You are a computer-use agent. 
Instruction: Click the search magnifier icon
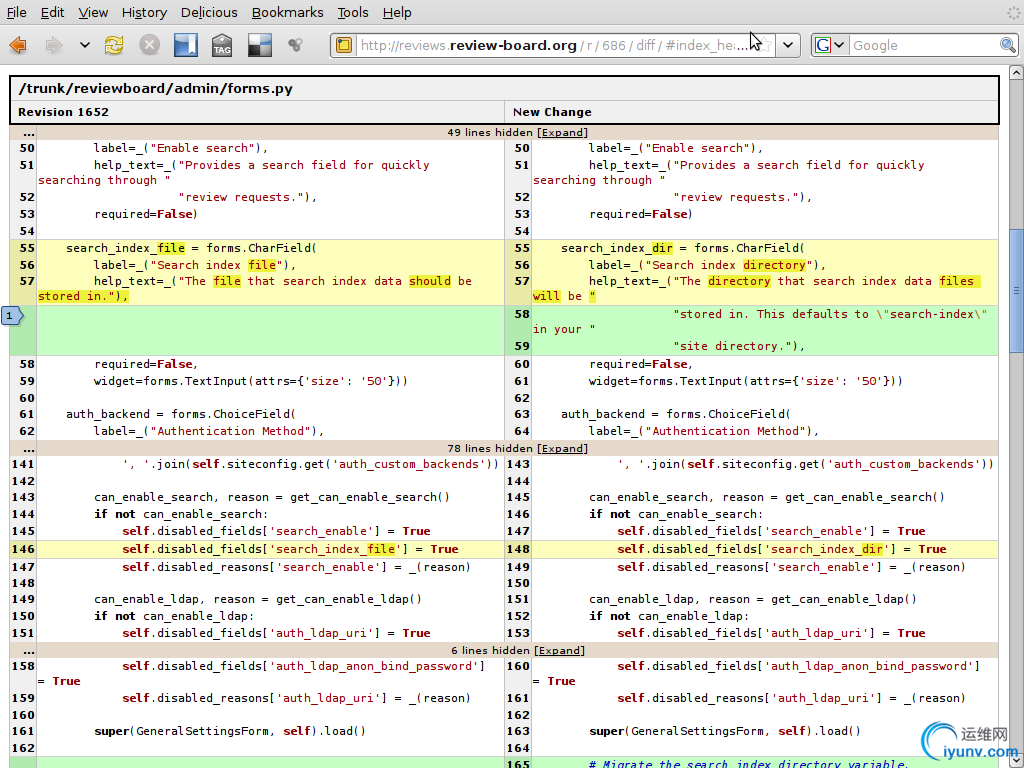(1008, 45)
